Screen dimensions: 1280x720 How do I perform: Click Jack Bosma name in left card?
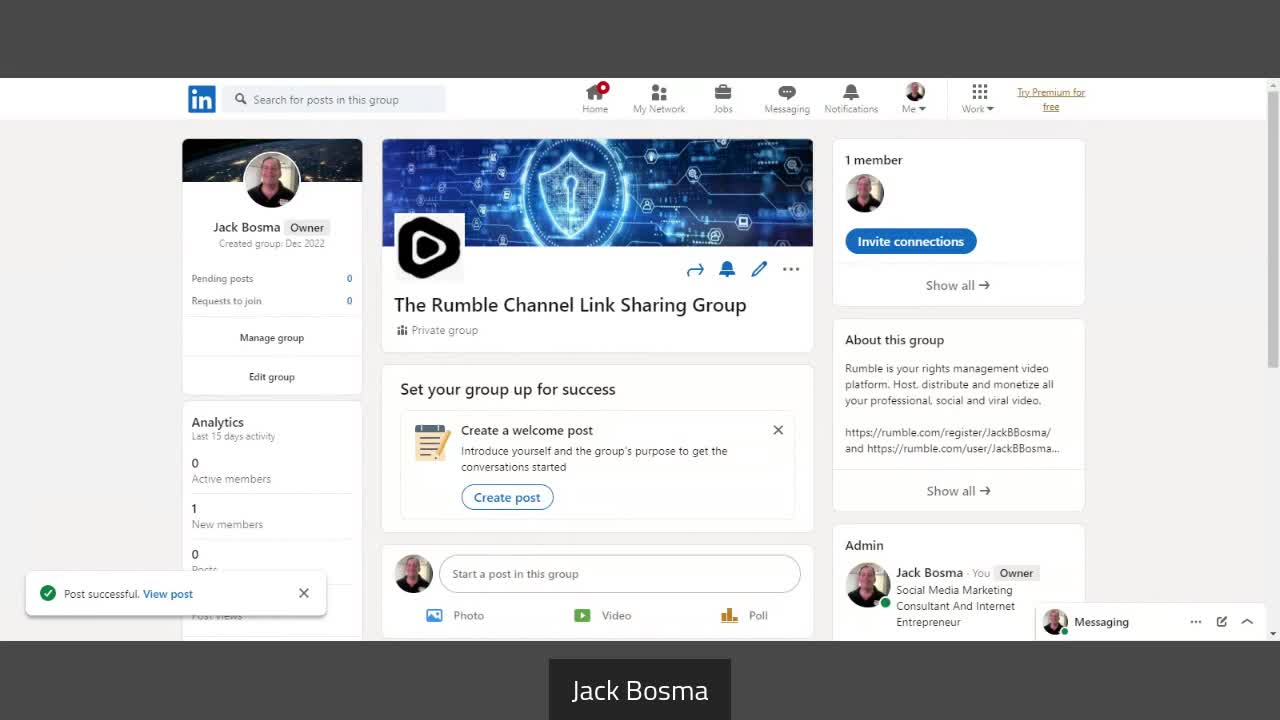tap(246, 227)
